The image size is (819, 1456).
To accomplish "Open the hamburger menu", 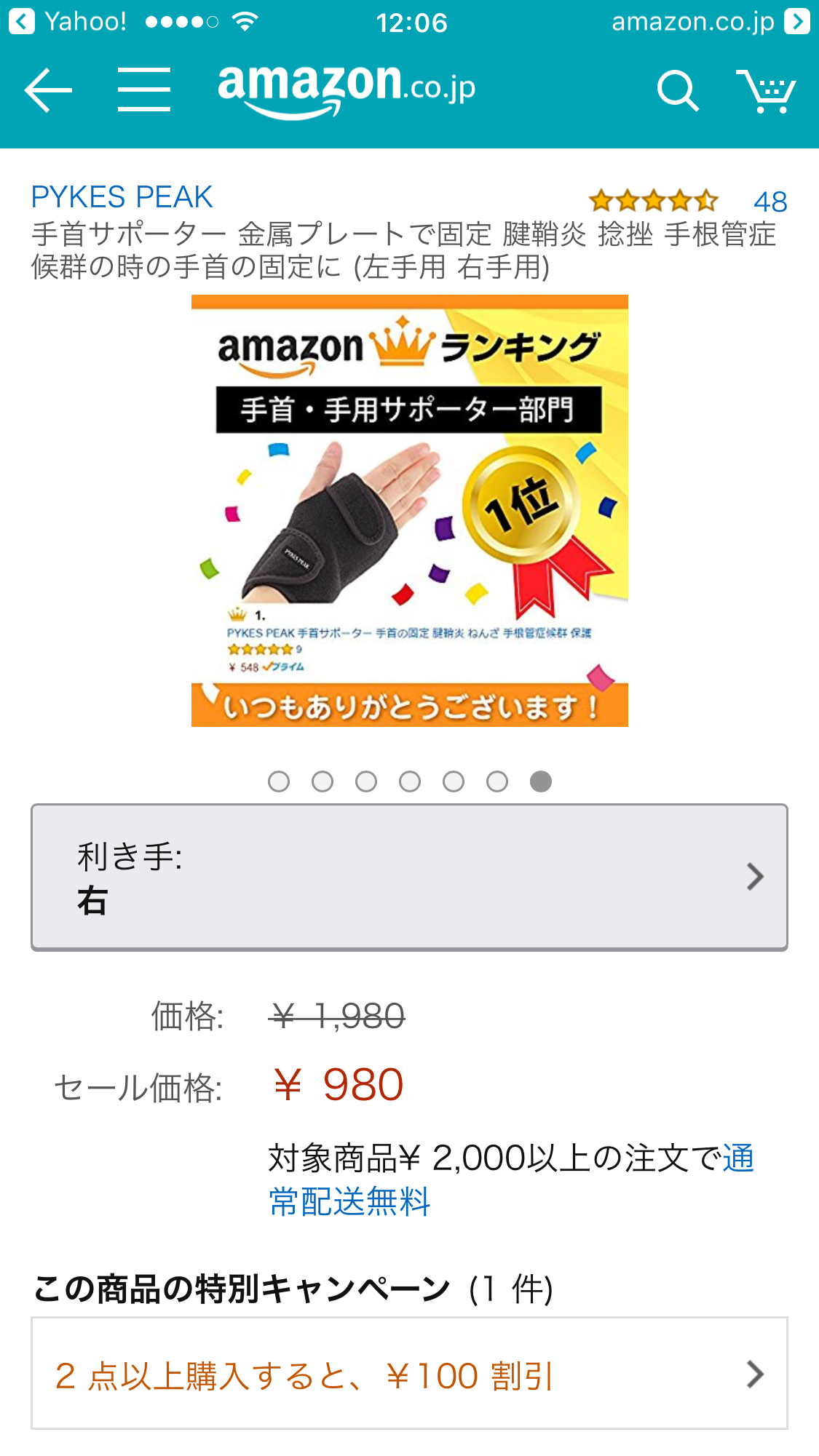I will (x=144, y=89).
